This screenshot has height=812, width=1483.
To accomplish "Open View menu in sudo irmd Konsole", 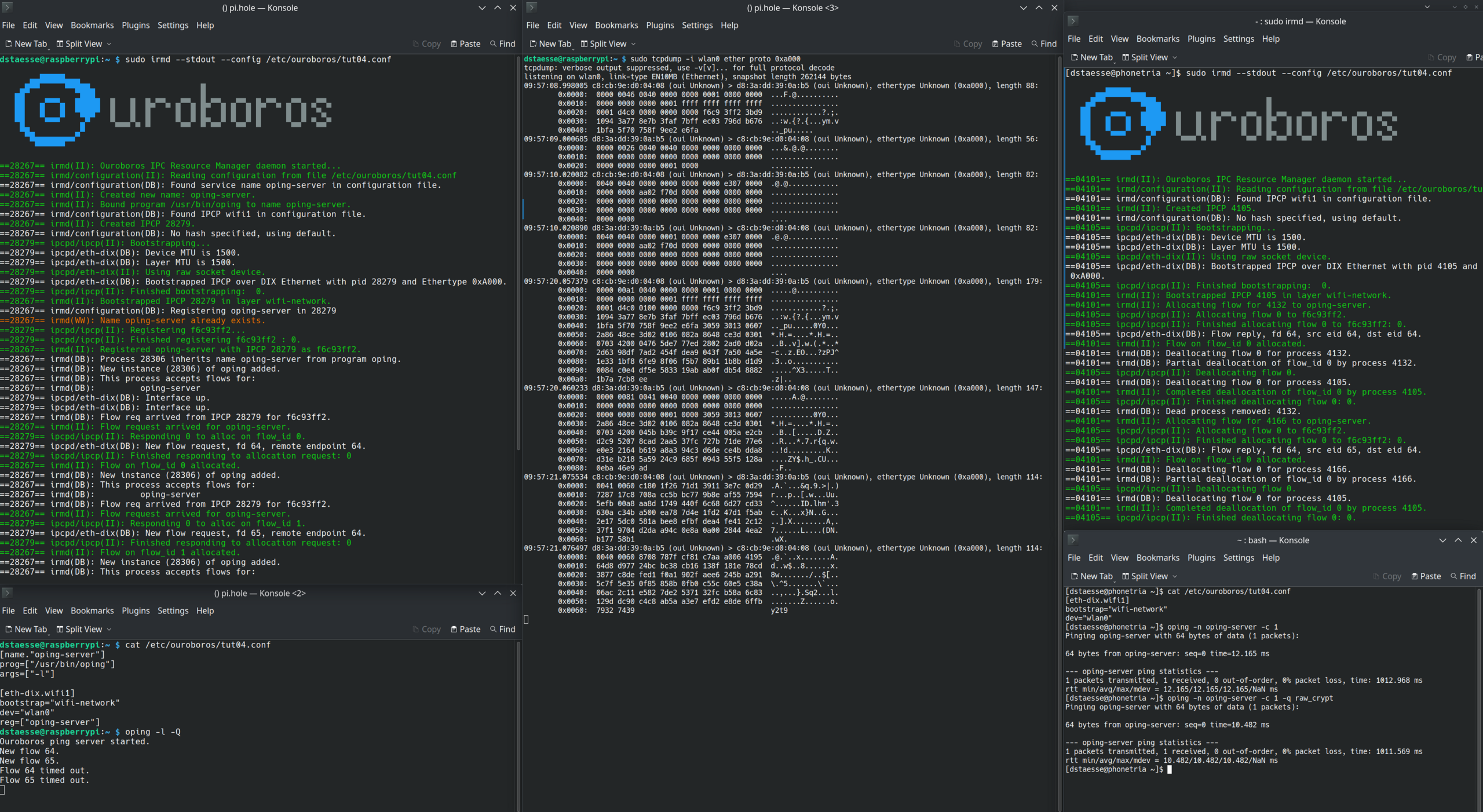I will (x=1119, y=39).
